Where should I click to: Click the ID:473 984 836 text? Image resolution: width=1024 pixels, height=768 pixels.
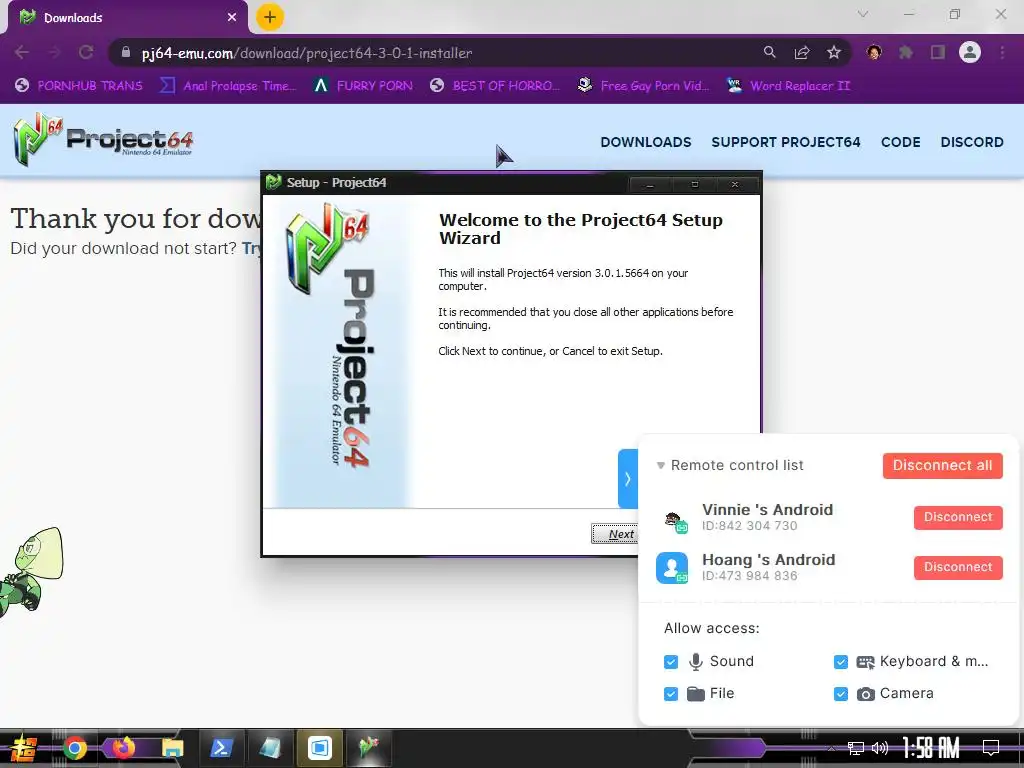pyautogui.click(x=749, y=576)
